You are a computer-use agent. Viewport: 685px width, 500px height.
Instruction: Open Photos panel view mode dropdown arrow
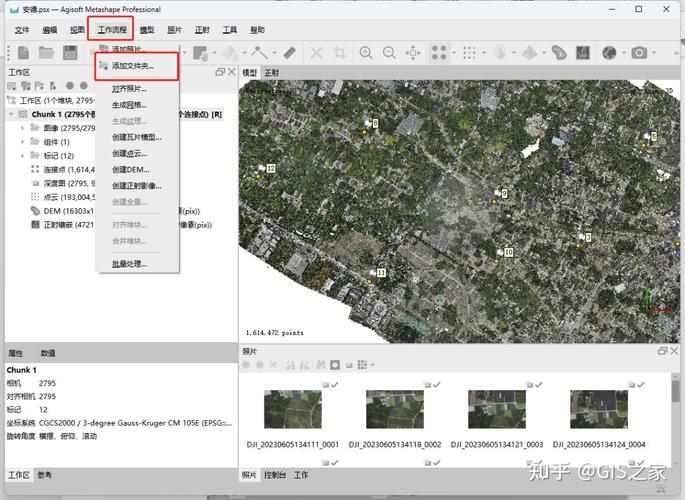coord(373,365)
